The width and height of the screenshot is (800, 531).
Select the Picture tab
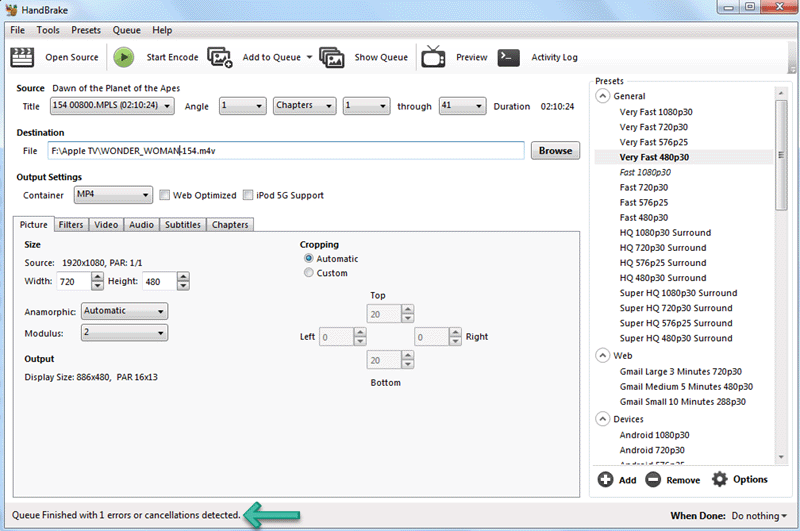coord(34,224)
